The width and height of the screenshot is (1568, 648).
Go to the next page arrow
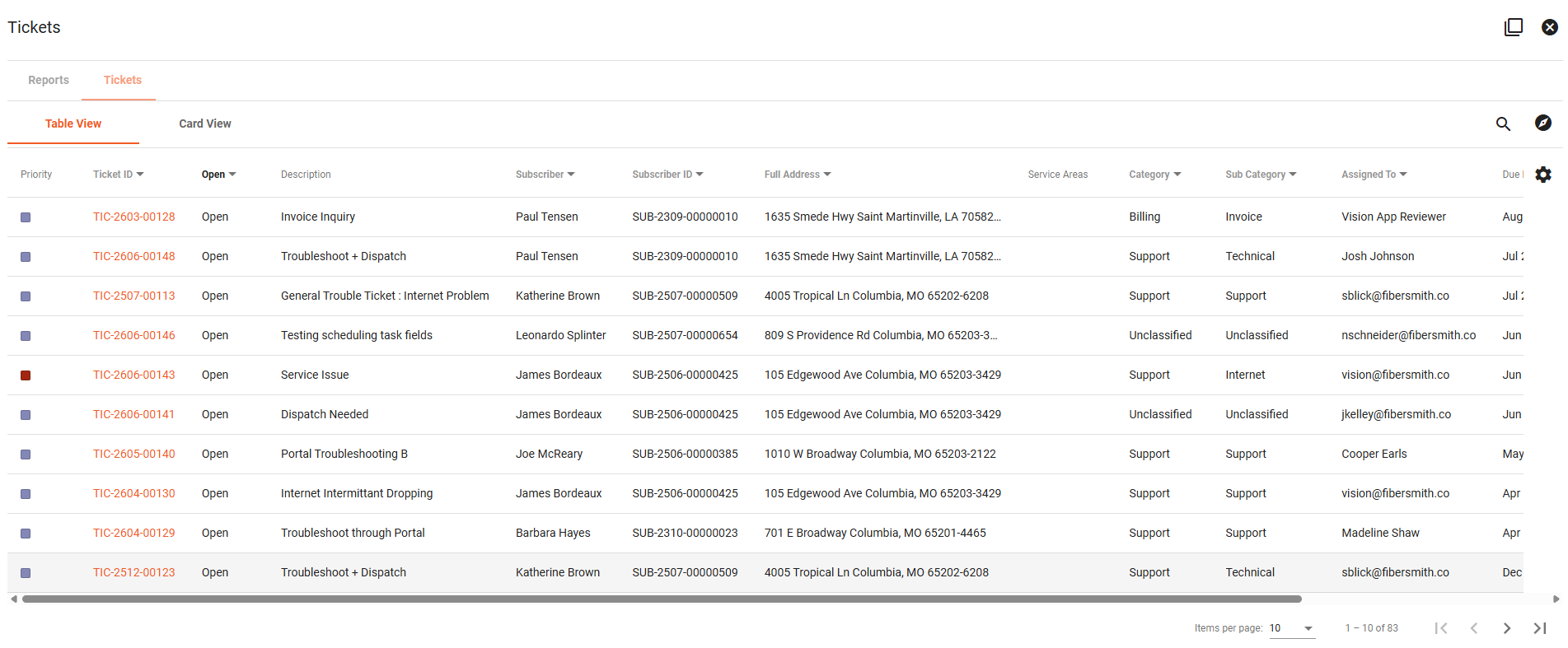point(1507,628)
